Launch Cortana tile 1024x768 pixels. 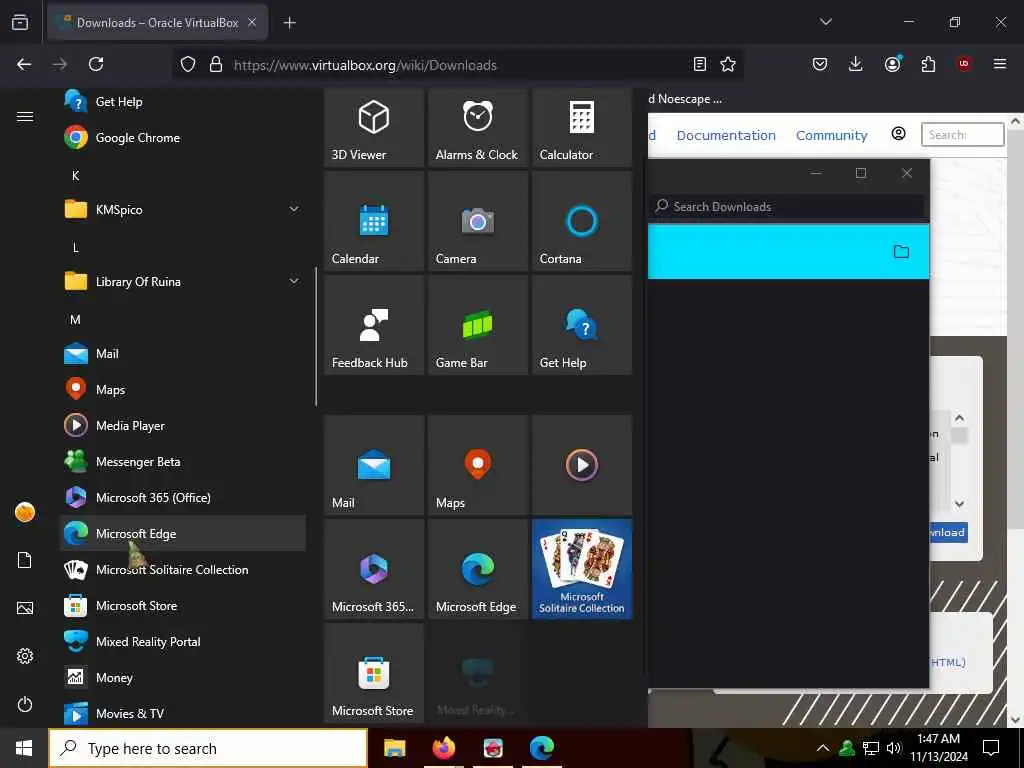(581, 221)
